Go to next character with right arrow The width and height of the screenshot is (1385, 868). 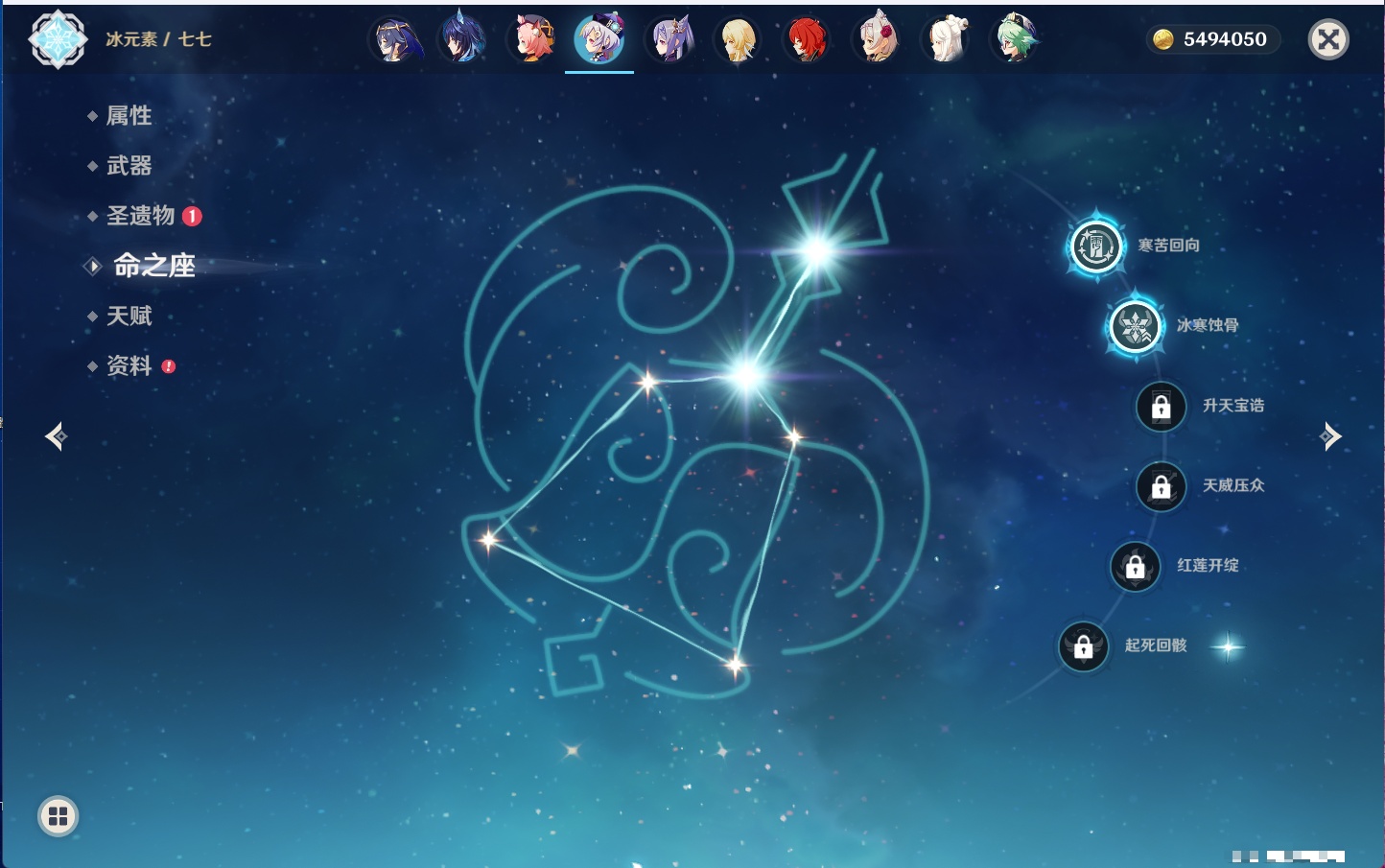[x=1329, y=436]
